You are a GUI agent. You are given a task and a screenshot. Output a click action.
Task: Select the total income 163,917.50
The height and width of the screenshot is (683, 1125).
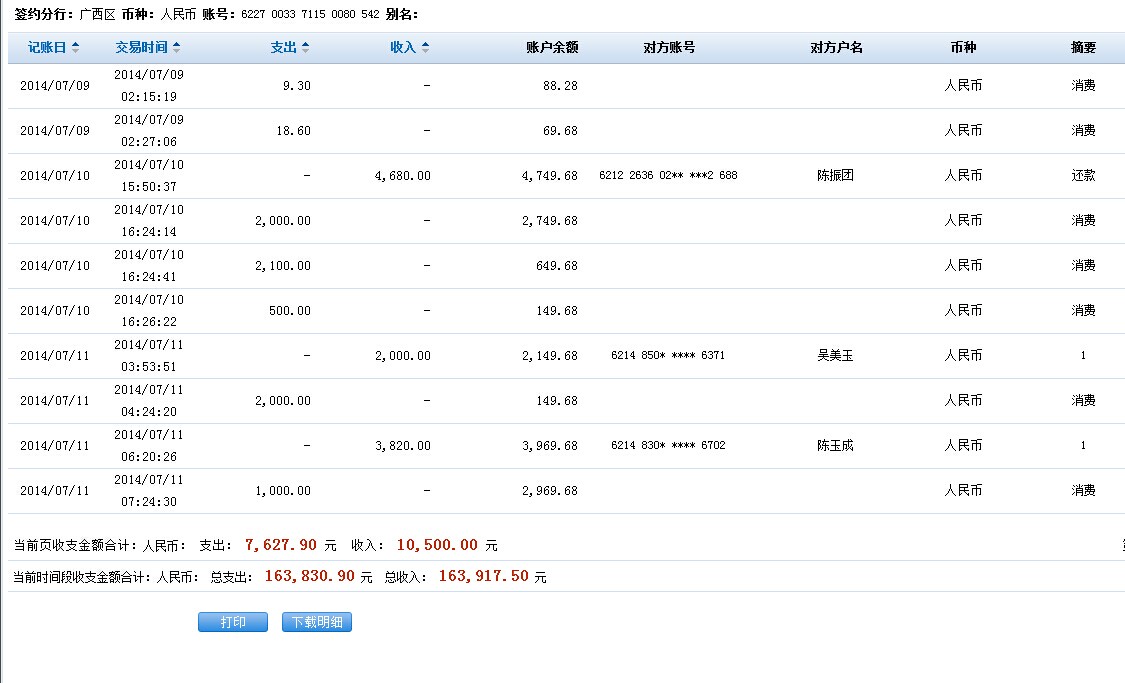(x=484, y=576)
